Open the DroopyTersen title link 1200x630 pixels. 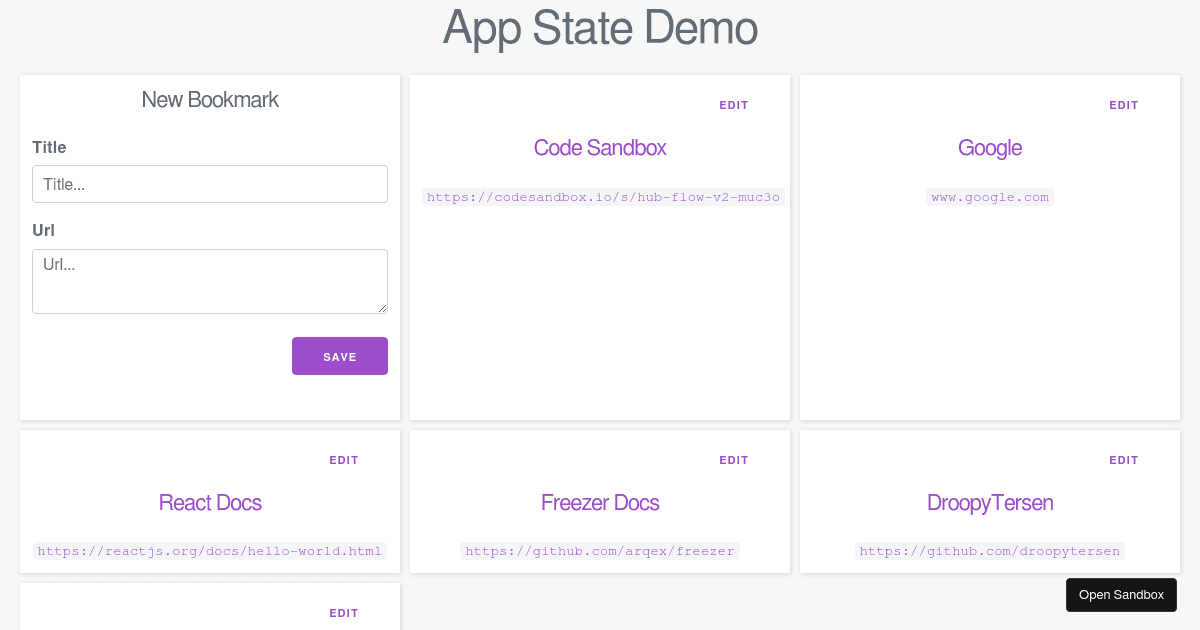click(x=990, y=503)
